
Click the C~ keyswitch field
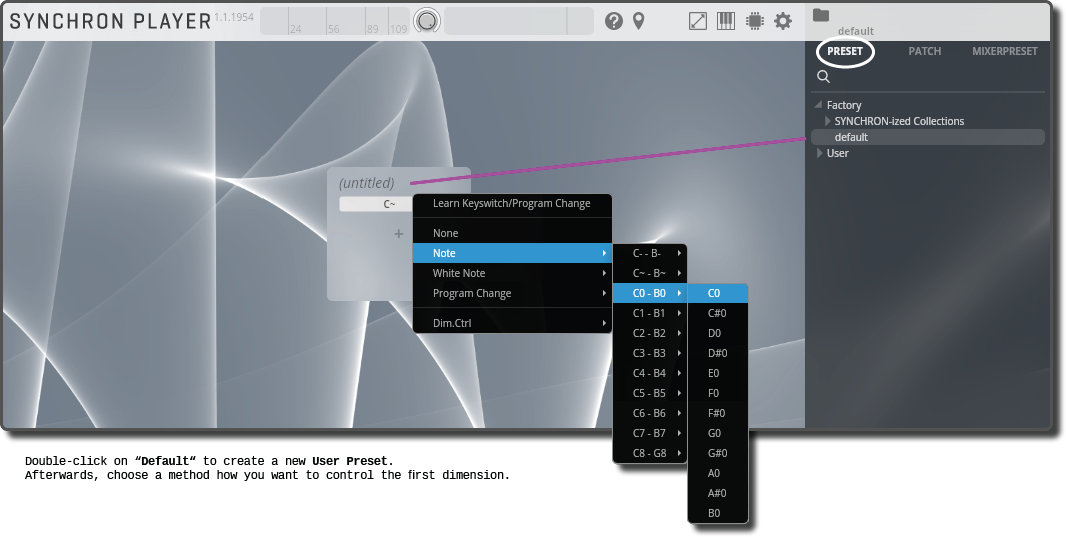coord(377,204)
